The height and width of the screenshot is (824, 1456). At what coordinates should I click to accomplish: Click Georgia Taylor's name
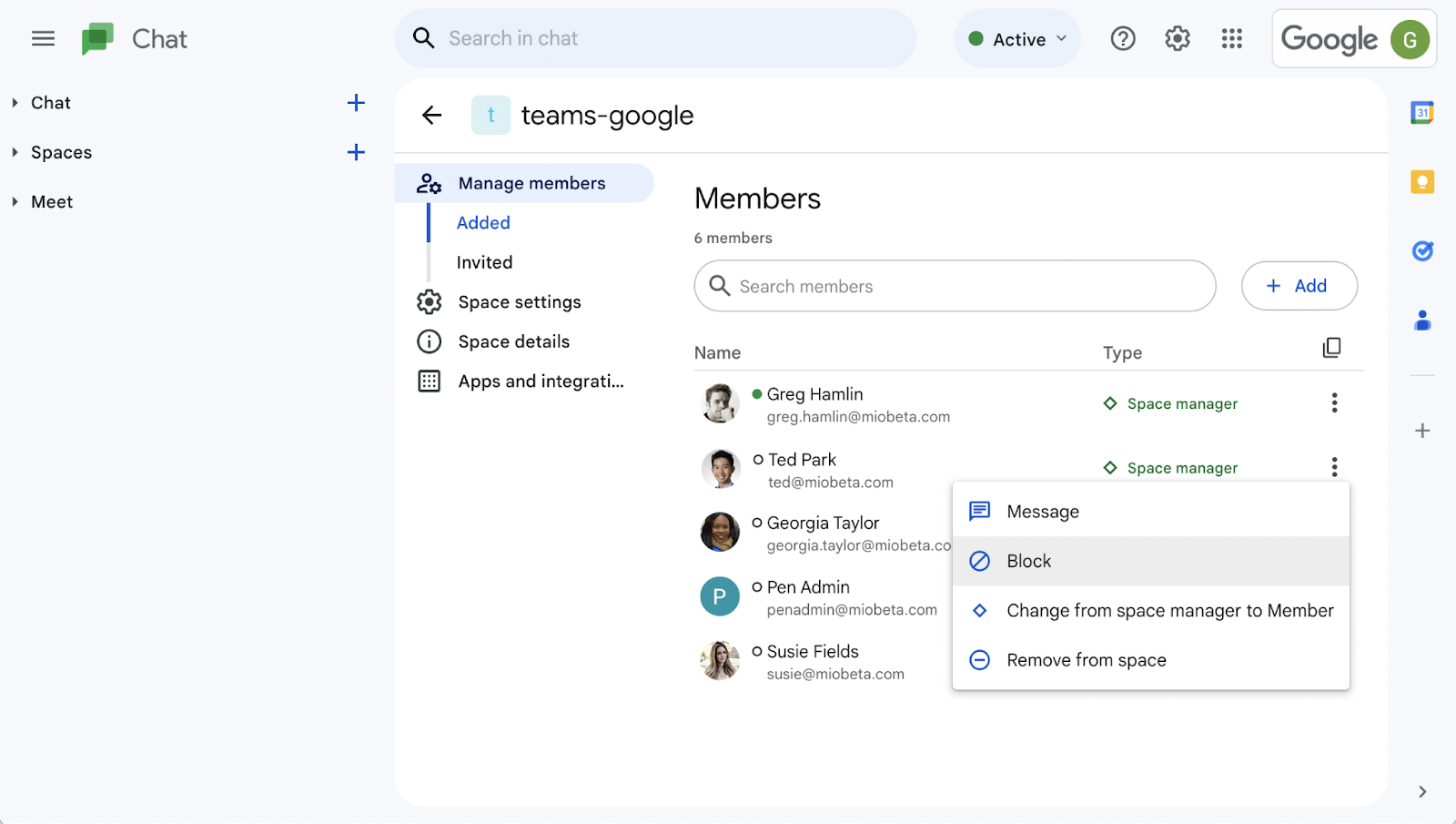point(823,523)
